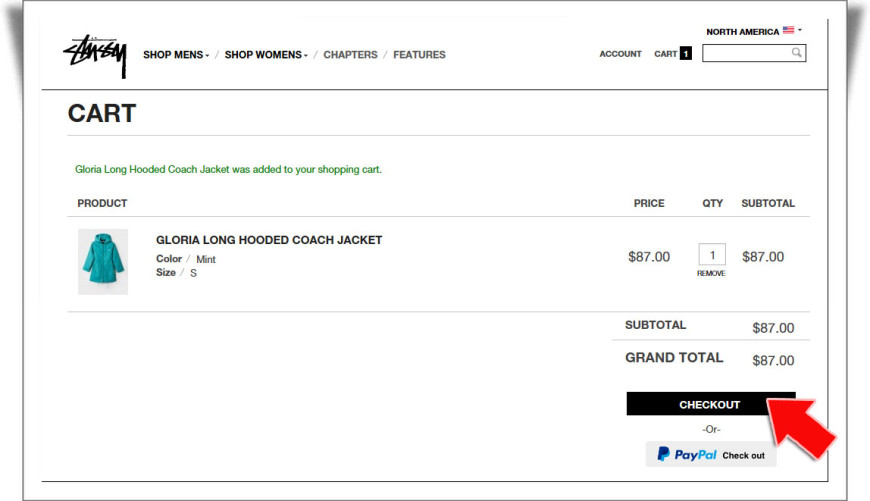Open the Features menu item
Screen dimensions: 870x501
tap(419, 54)
